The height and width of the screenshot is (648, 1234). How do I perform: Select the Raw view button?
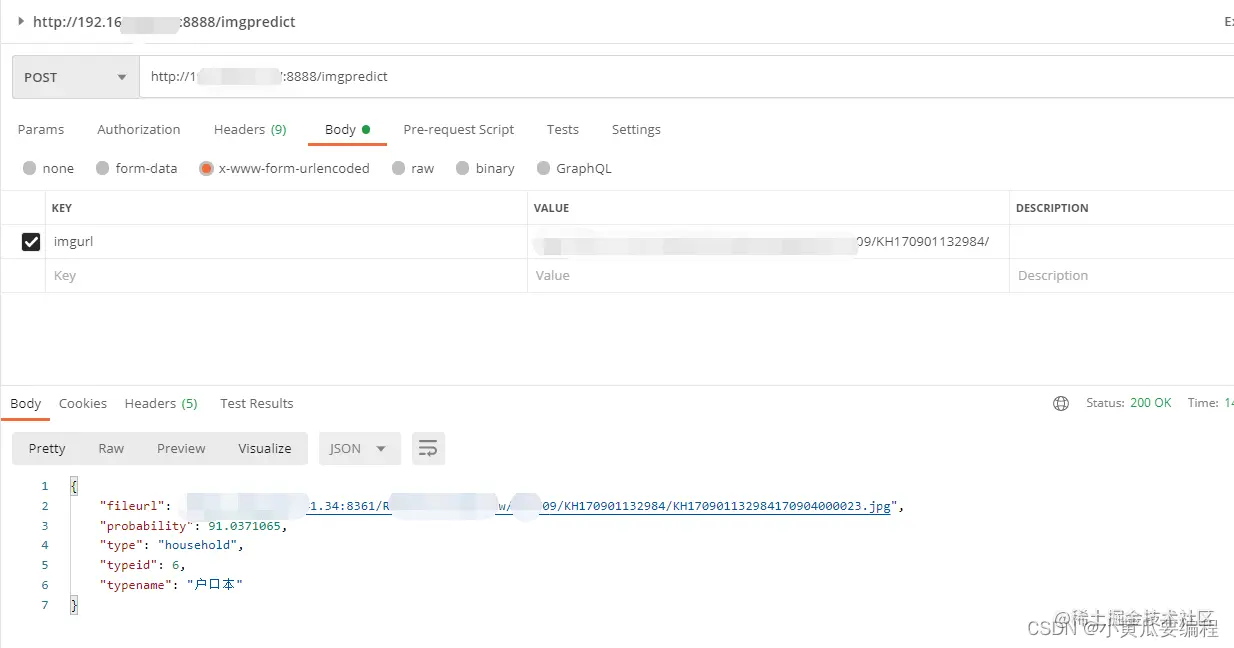point(111,449)
